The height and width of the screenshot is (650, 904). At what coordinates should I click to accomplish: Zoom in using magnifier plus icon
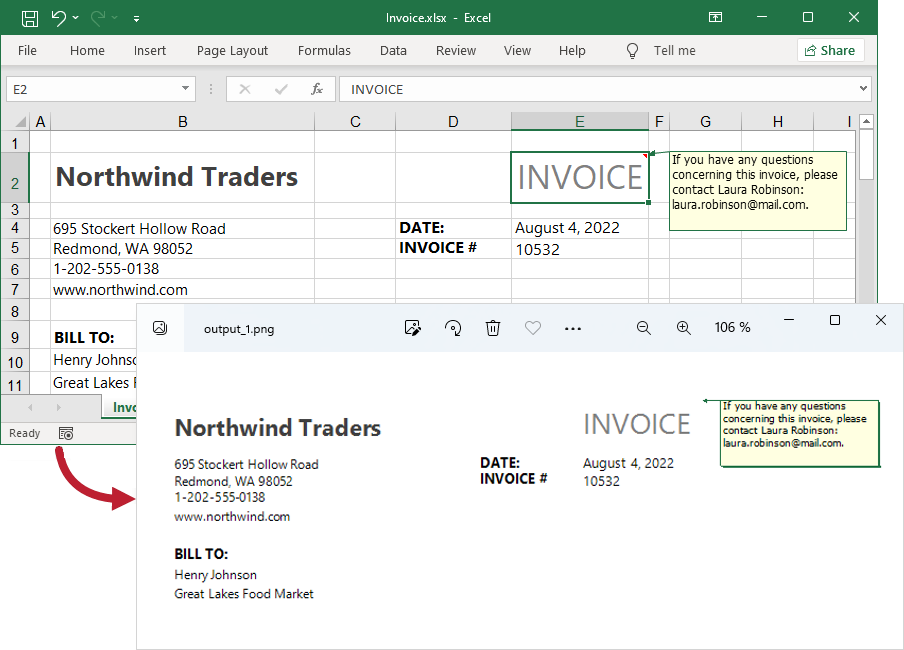(684, 328)
